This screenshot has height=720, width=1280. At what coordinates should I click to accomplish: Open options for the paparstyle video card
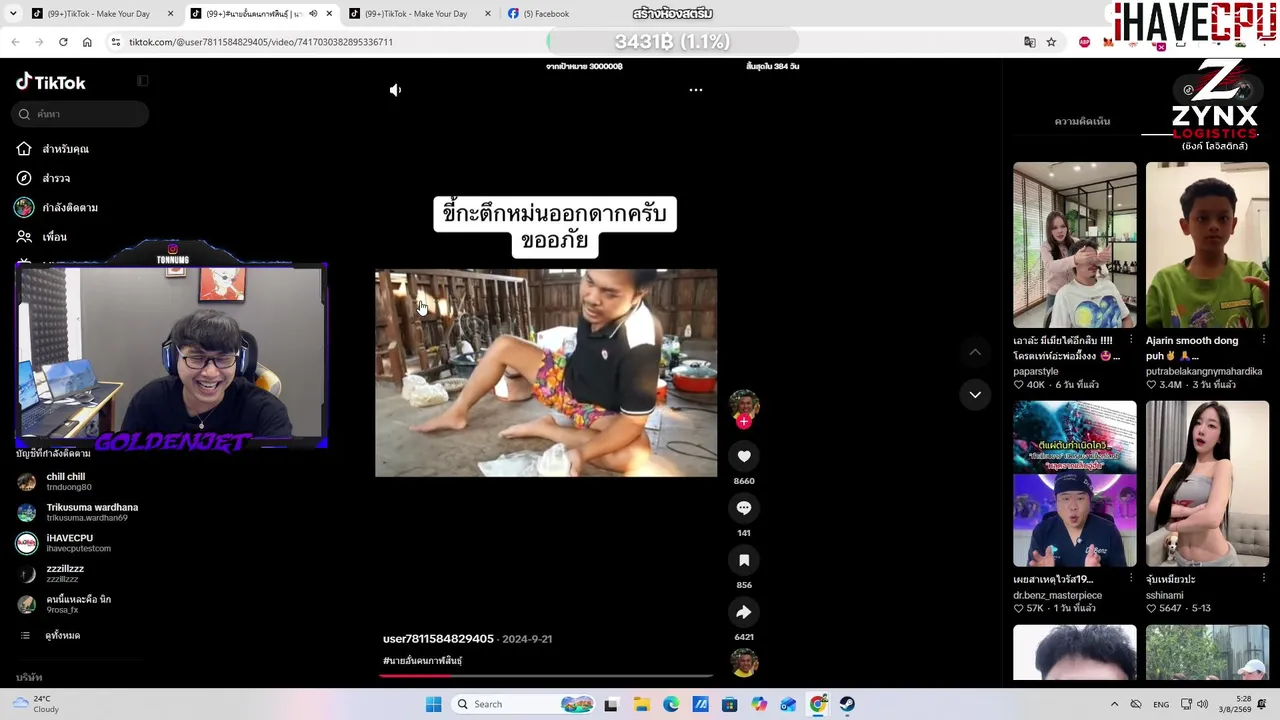coord(1131,340)
